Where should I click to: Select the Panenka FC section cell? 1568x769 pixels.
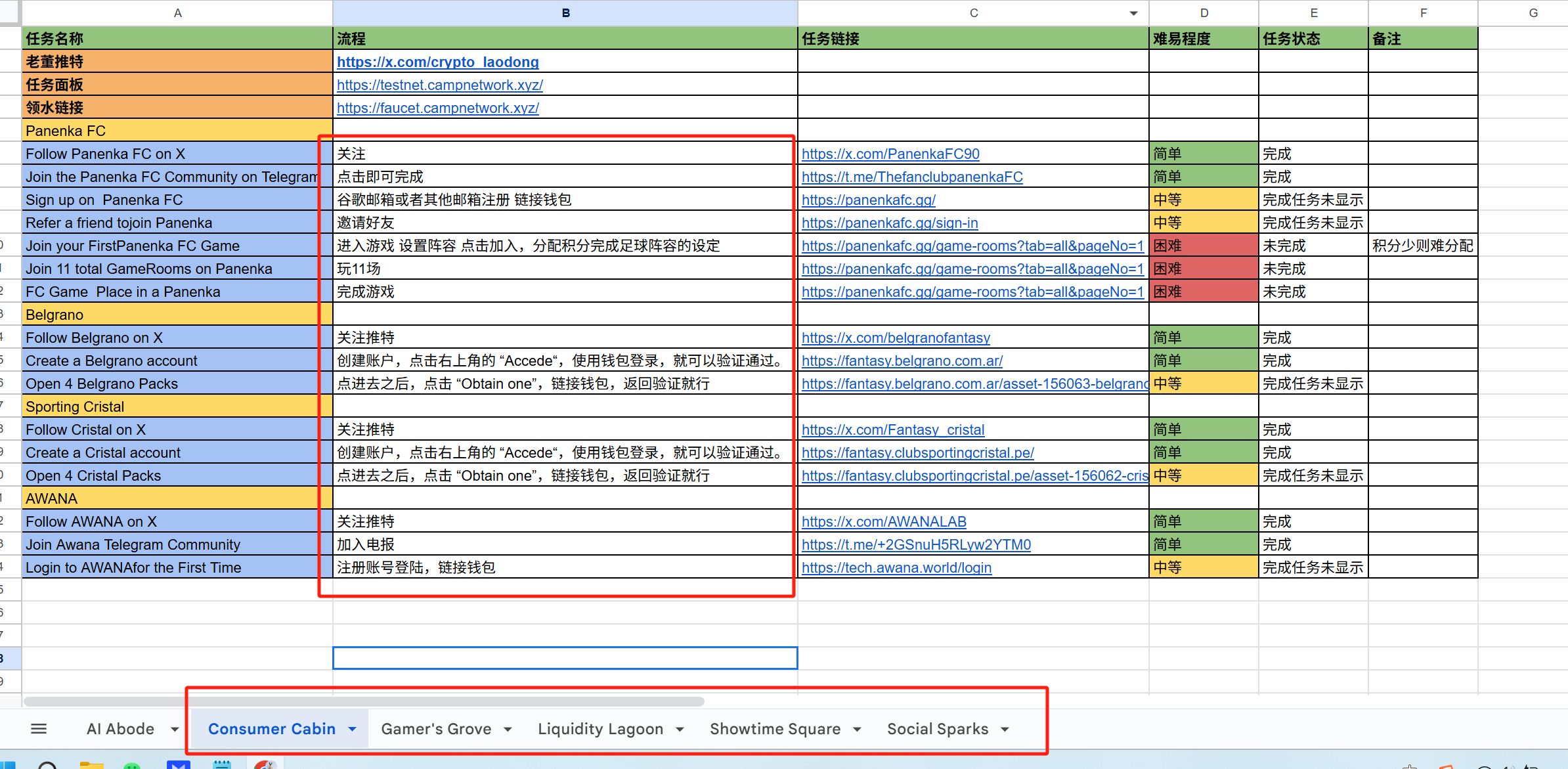click(x=177, y=131)
